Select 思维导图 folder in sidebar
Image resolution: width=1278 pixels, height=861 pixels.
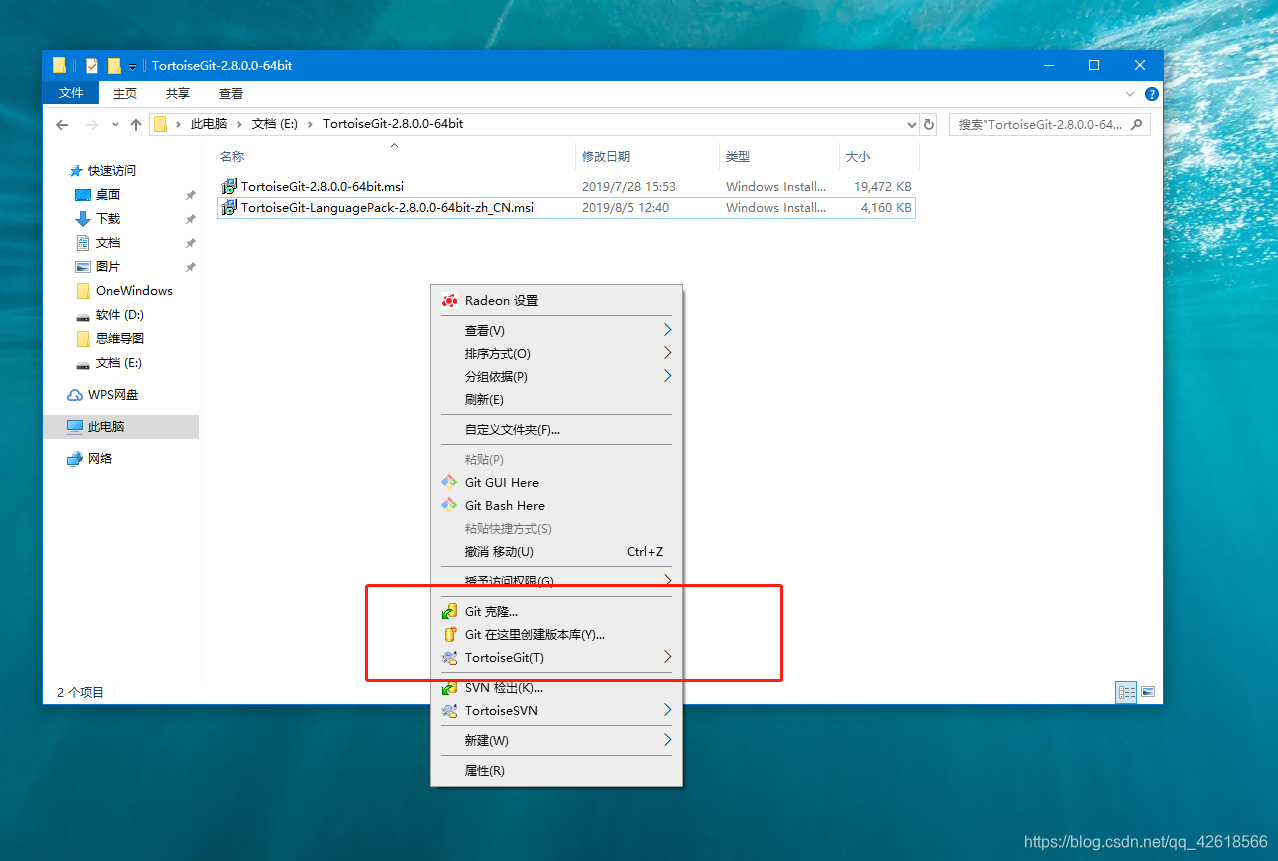(120, 339)
